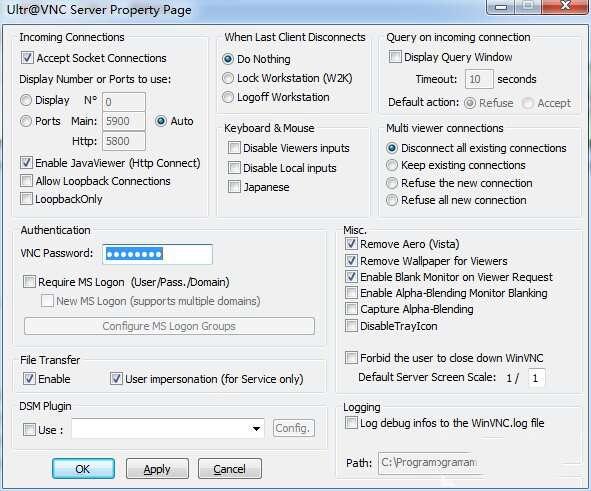The height and width of the screenshot is (491, 591).
Task: Click the OK button
Action: 83,469
